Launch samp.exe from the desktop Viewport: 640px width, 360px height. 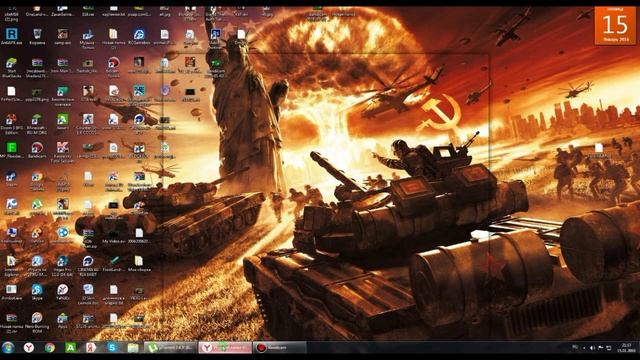[x=62, y=36]
